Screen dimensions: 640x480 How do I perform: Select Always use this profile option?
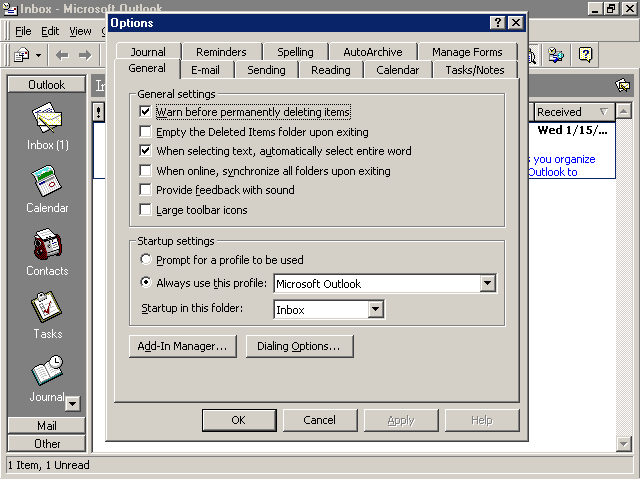(x=145, y=282)
